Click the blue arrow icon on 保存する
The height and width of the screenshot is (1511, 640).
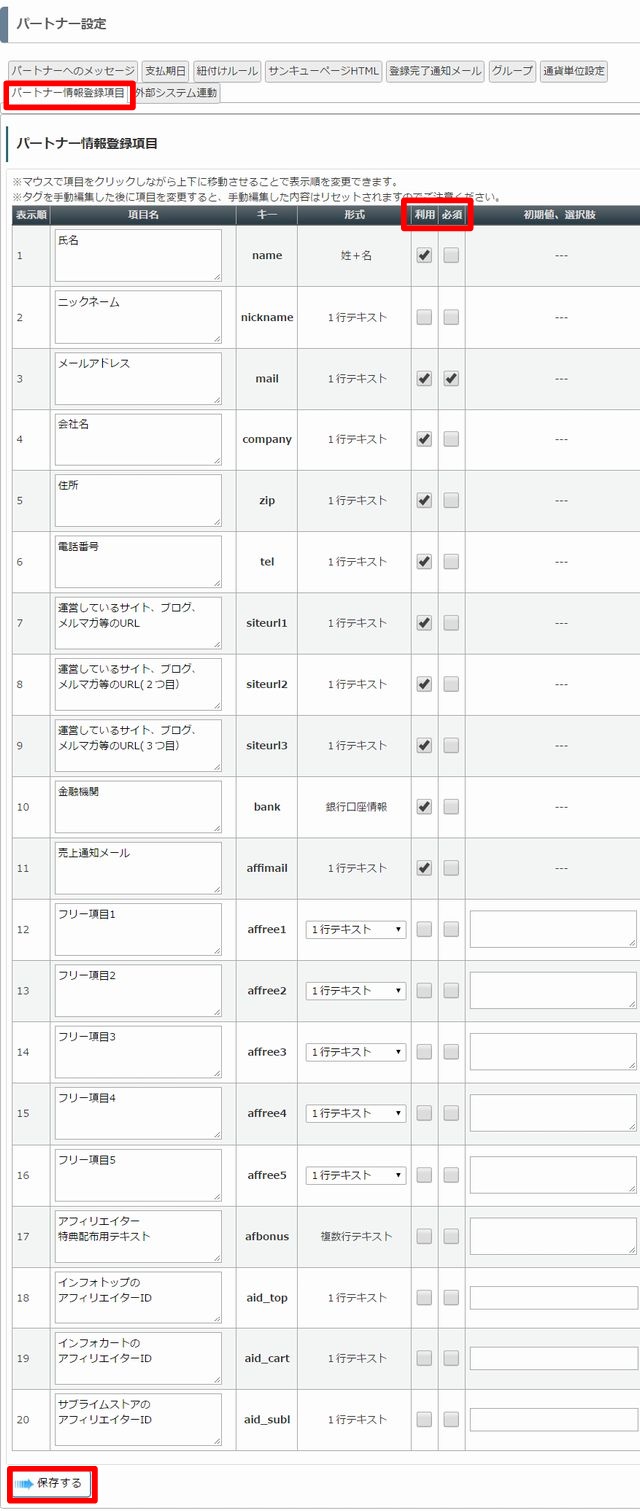[x=23, y=1483]
